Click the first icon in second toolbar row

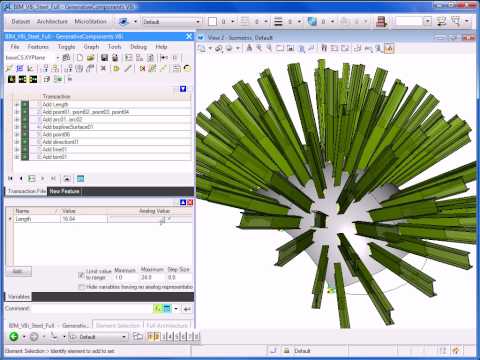click(9, 68)
